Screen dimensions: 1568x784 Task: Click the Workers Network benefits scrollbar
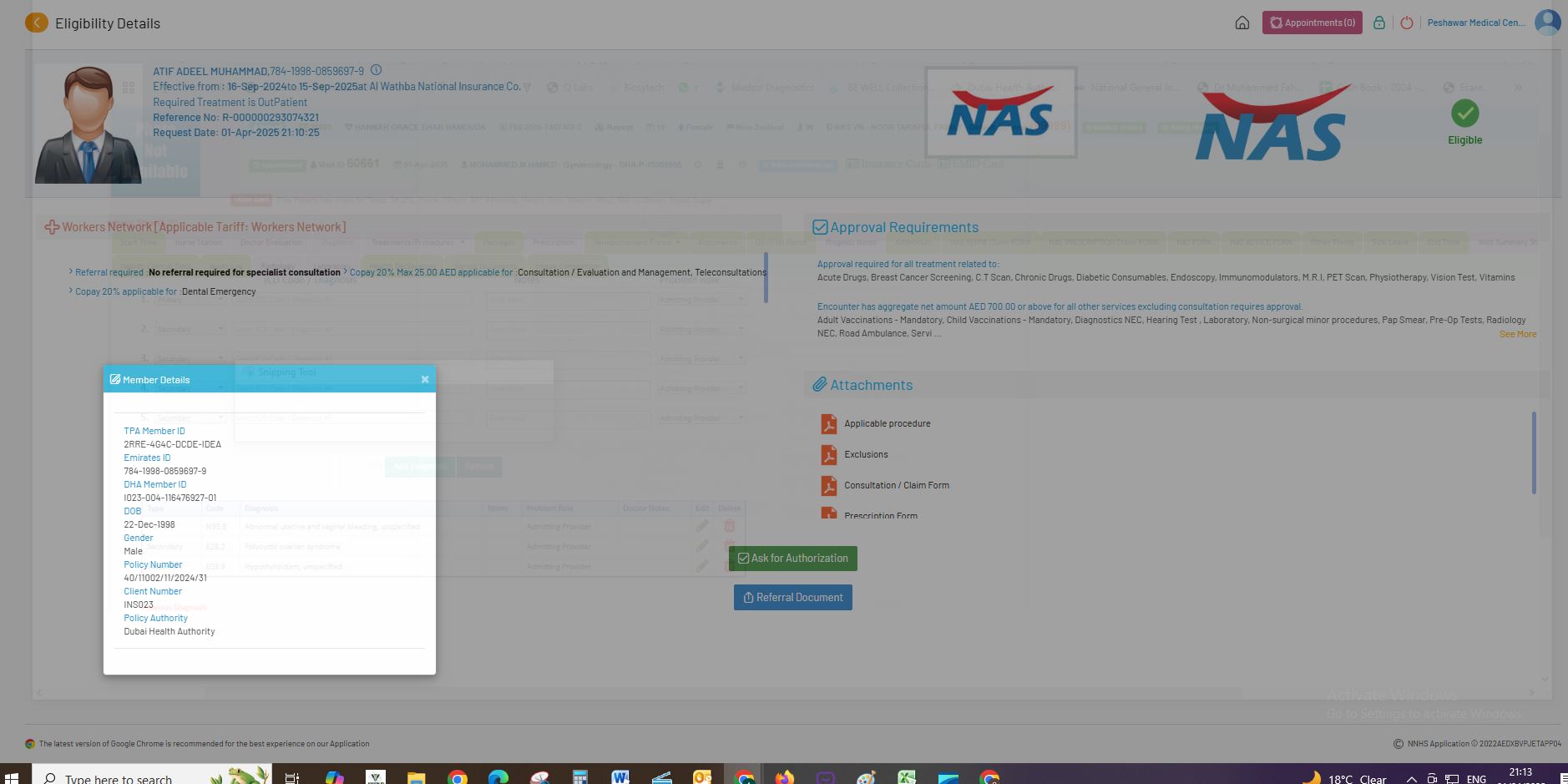[x=766, y=277]
